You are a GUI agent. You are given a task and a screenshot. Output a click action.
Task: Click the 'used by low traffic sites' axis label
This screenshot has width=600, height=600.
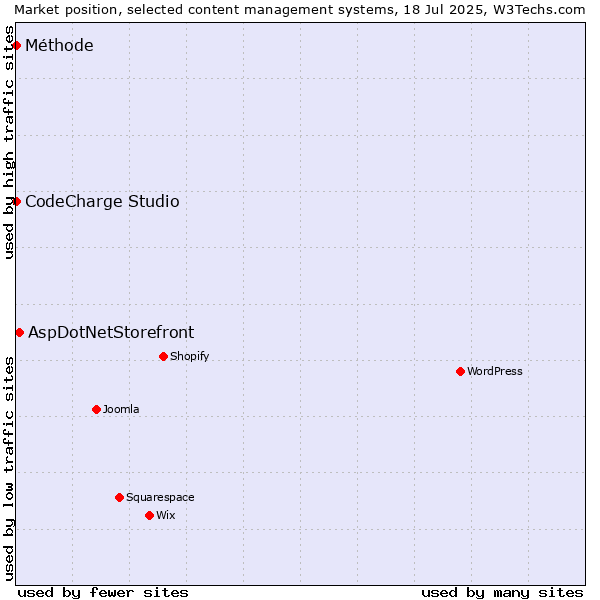[9, 469]
